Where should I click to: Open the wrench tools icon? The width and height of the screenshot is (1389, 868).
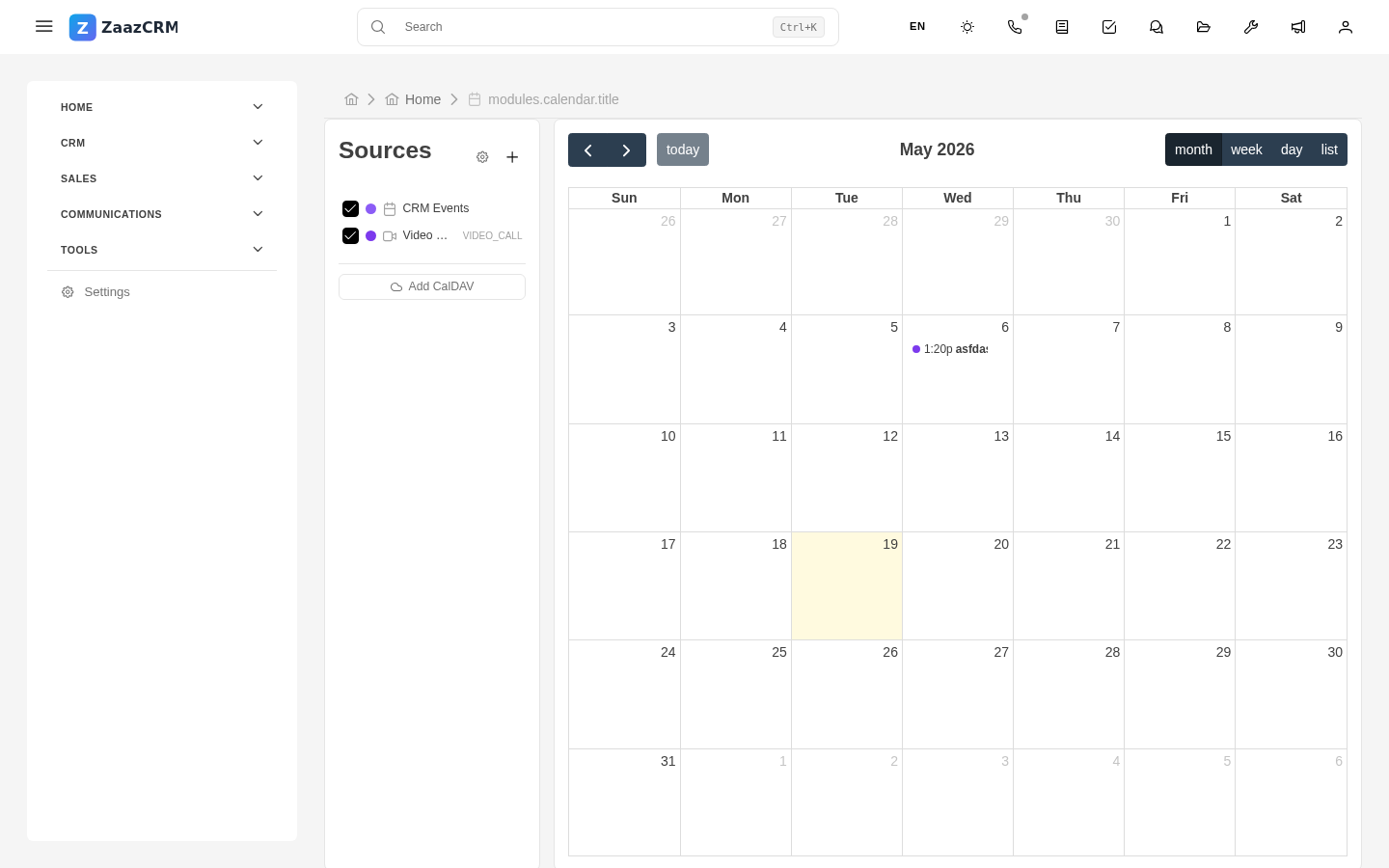(1251, 27)
